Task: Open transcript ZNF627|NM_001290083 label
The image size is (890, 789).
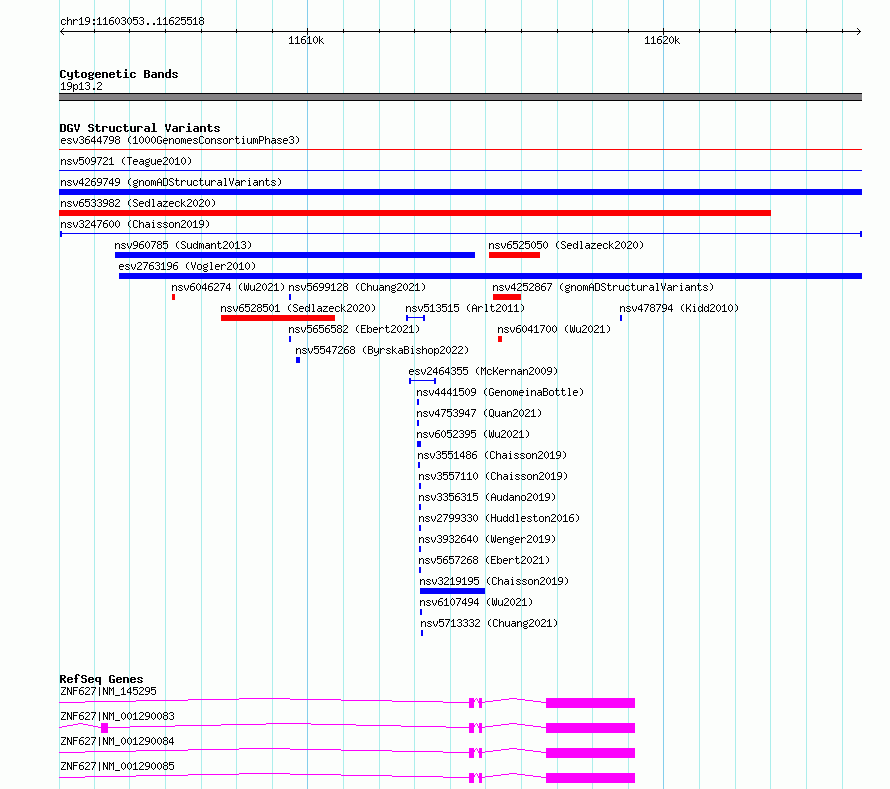Action: pos(117,716)
